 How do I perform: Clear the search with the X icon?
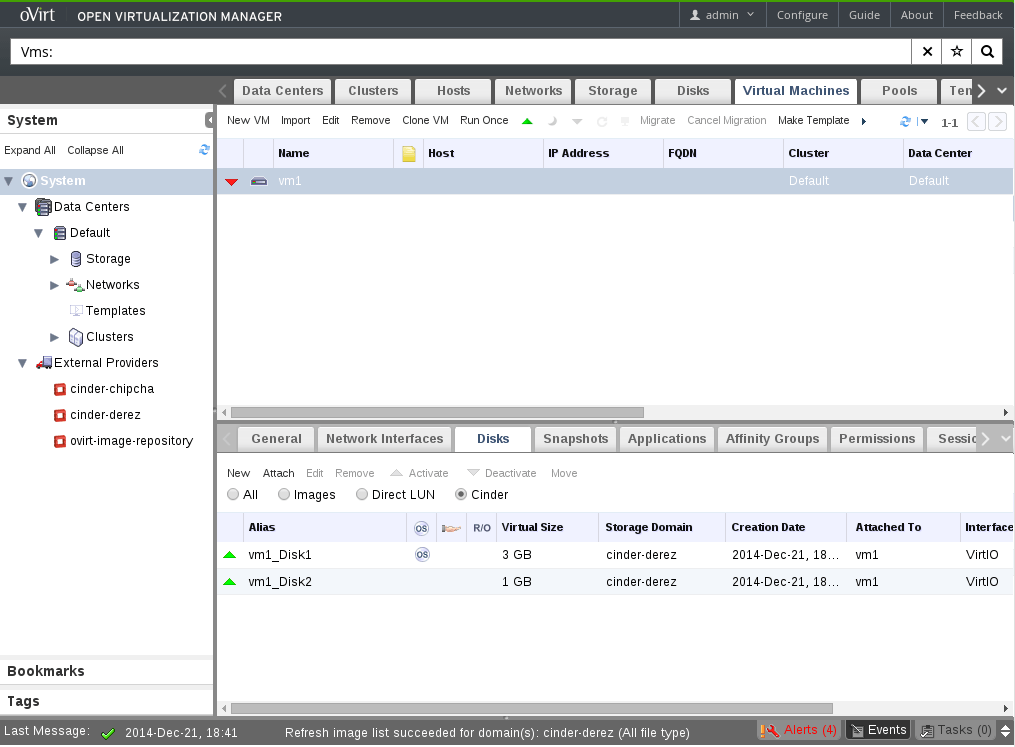point(927,52)
